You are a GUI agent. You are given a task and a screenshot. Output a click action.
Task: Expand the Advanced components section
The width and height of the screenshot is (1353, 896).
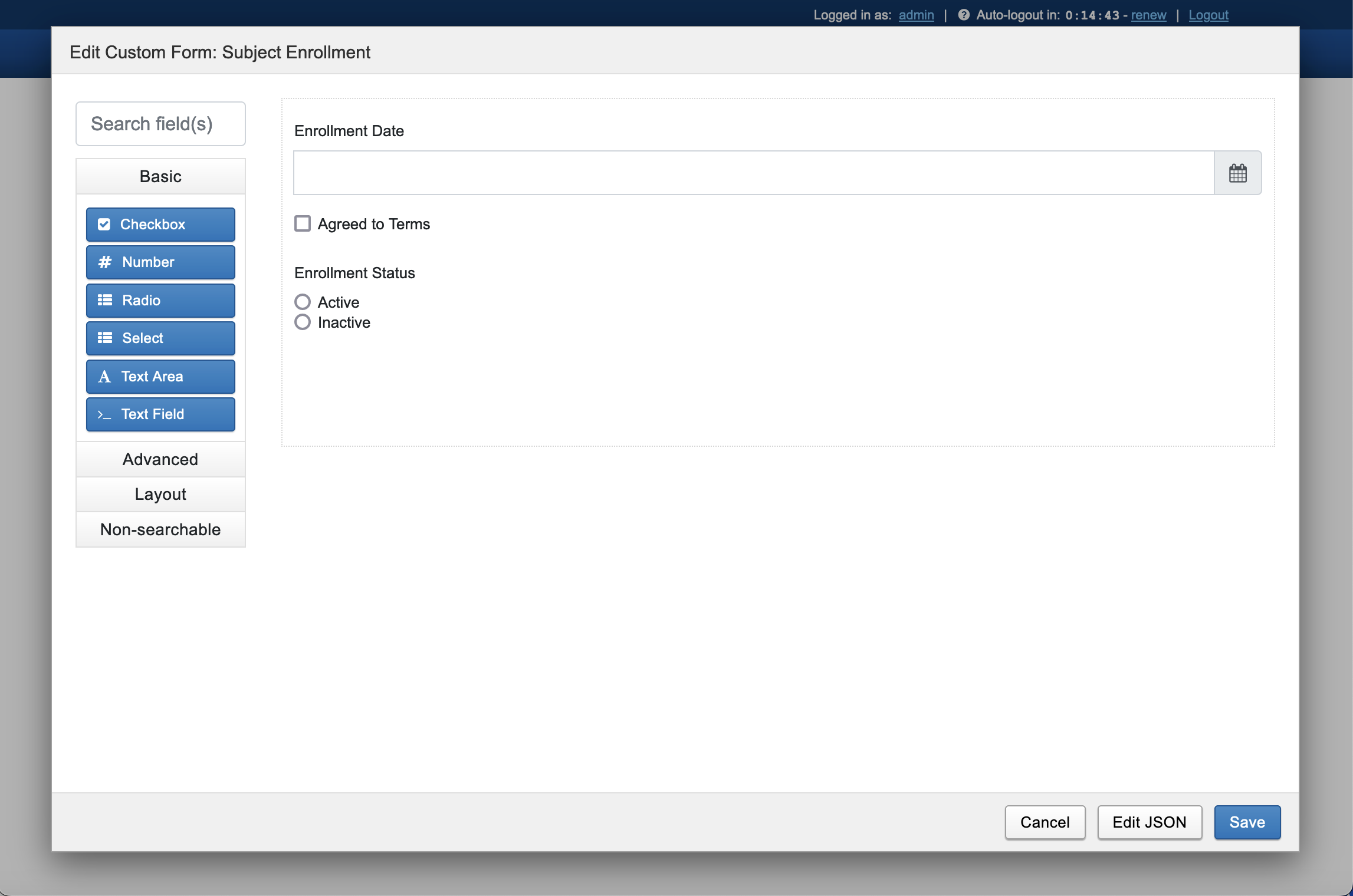[x=160, y=459]
